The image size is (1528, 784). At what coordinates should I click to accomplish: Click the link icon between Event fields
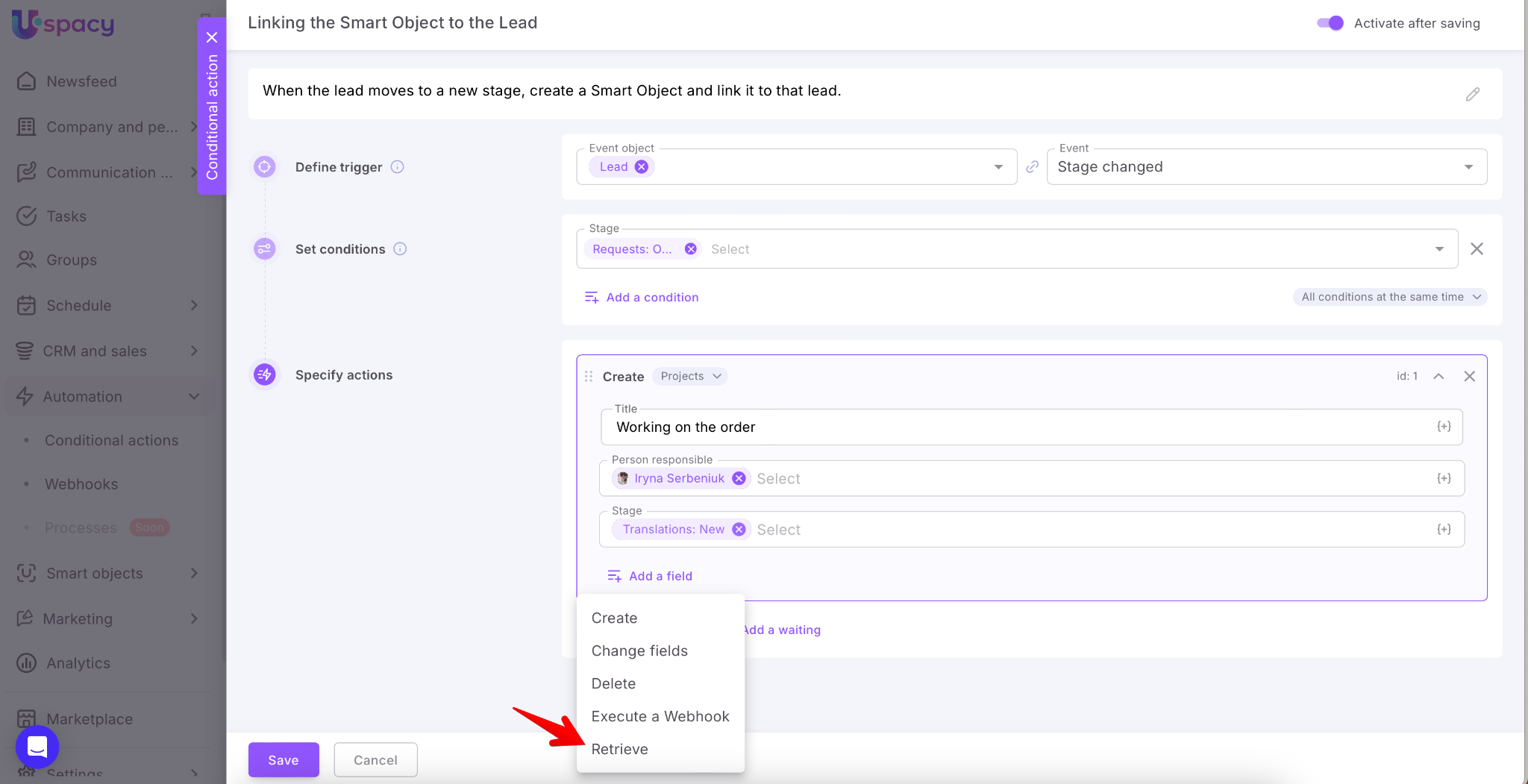[x=1032, y=167]
